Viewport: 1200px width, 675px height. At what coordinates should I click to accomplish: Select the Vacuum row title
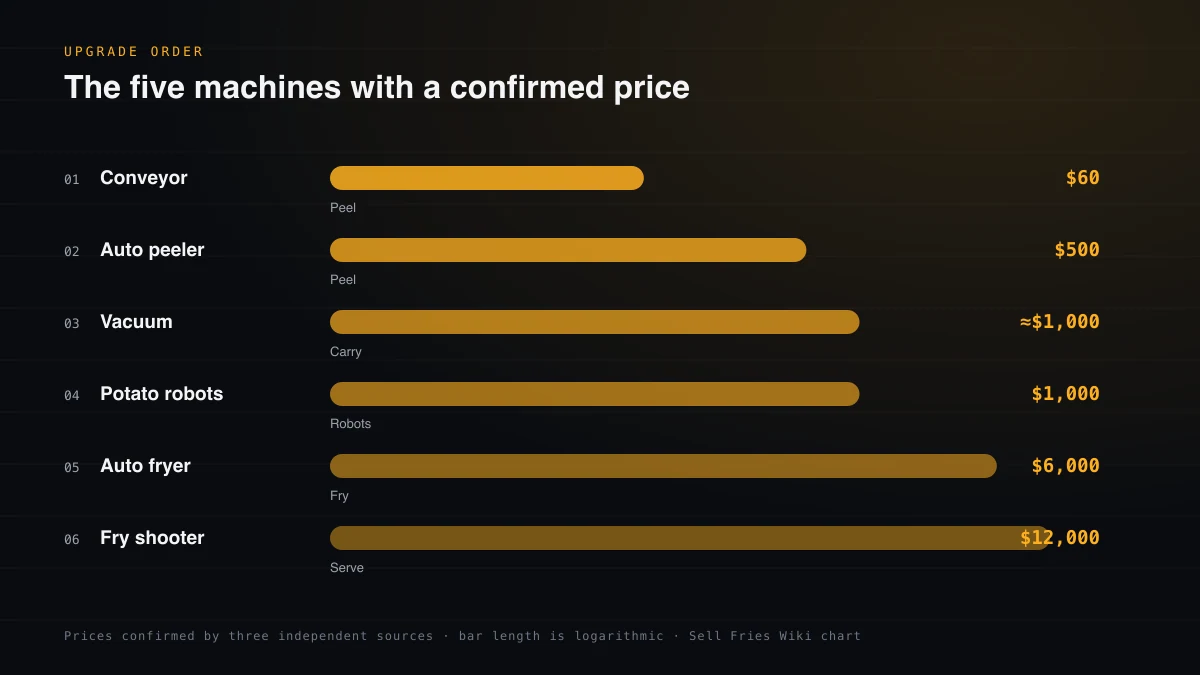(x=136, y=322)
